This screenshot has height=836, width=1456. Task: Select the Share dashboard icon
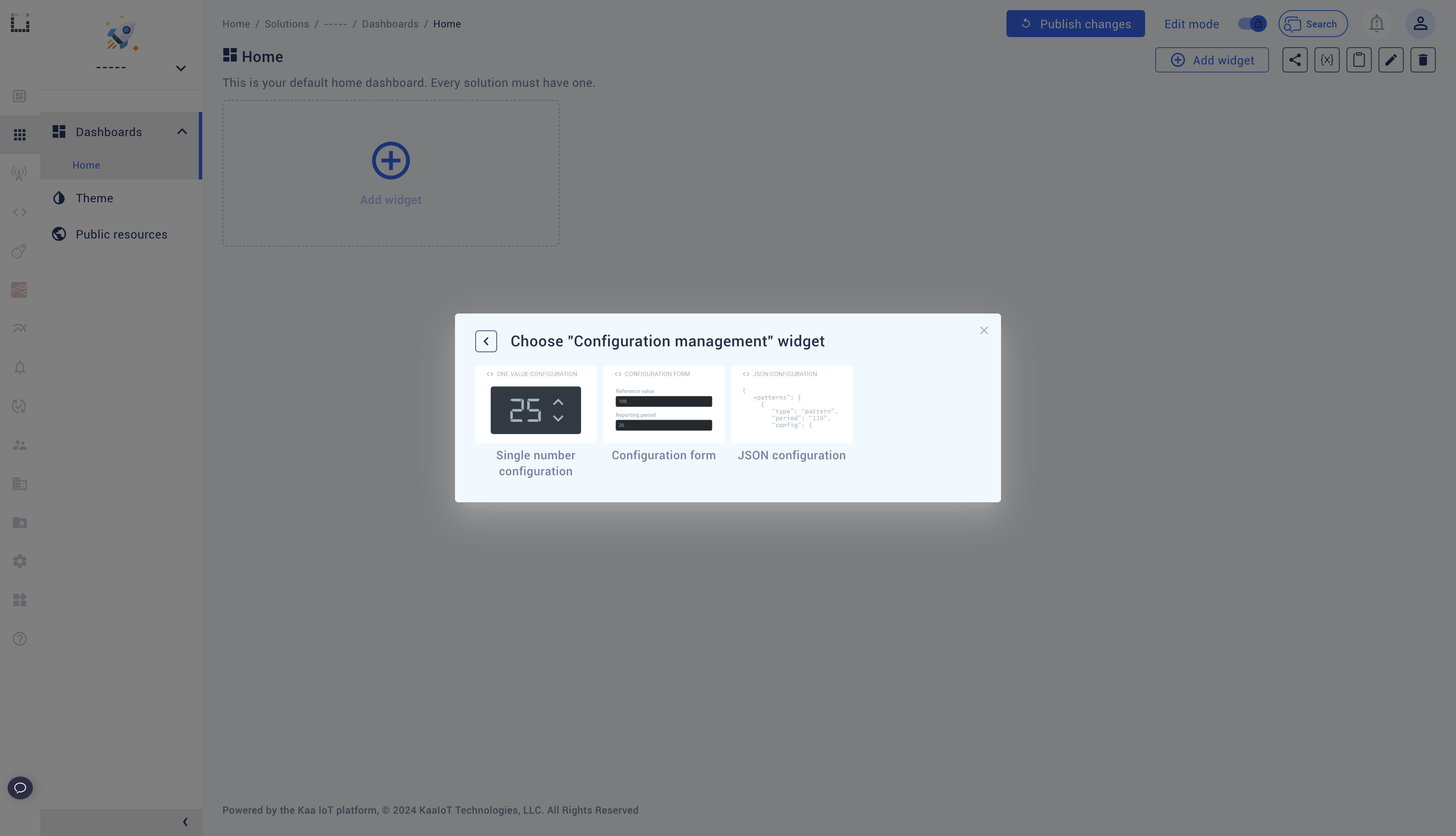tap(1294, 60)
